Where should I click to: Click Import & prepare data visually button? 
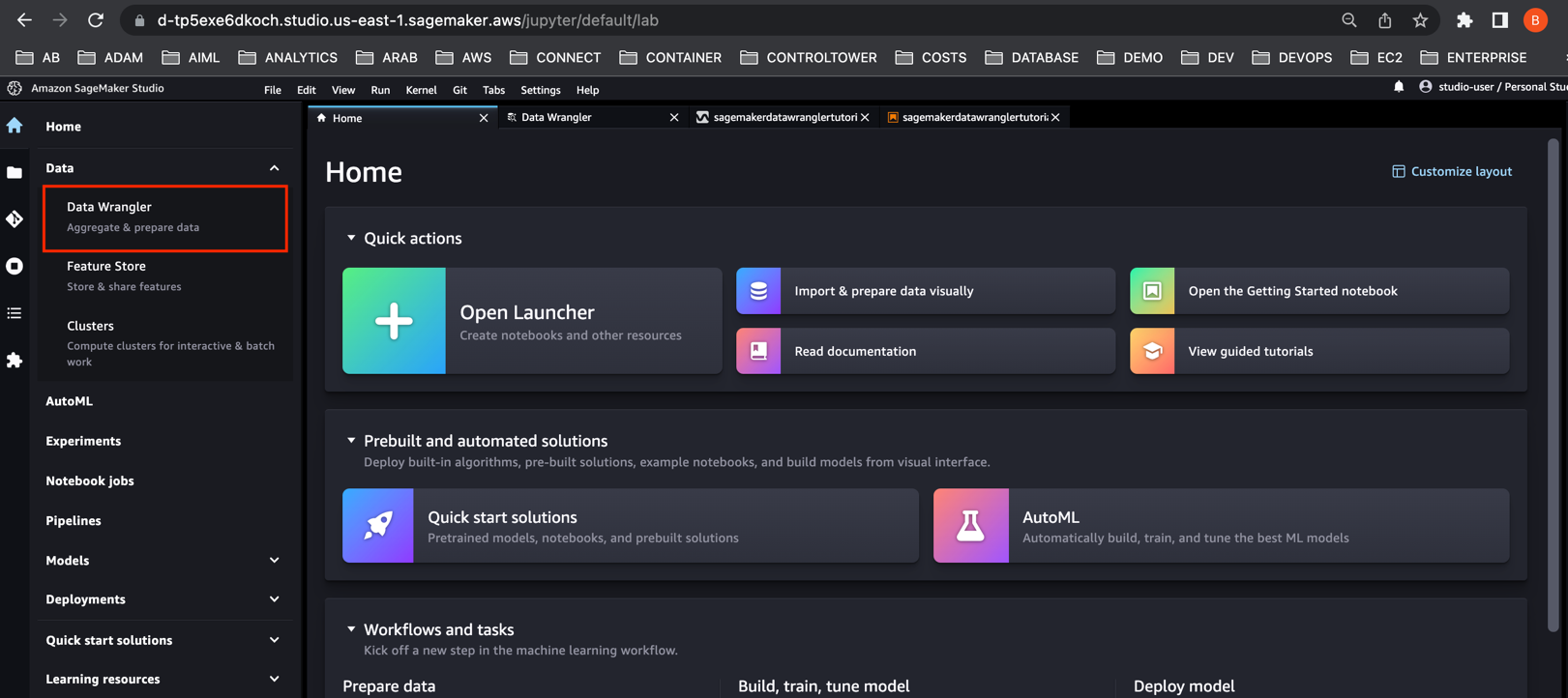(x=926, y=291)
